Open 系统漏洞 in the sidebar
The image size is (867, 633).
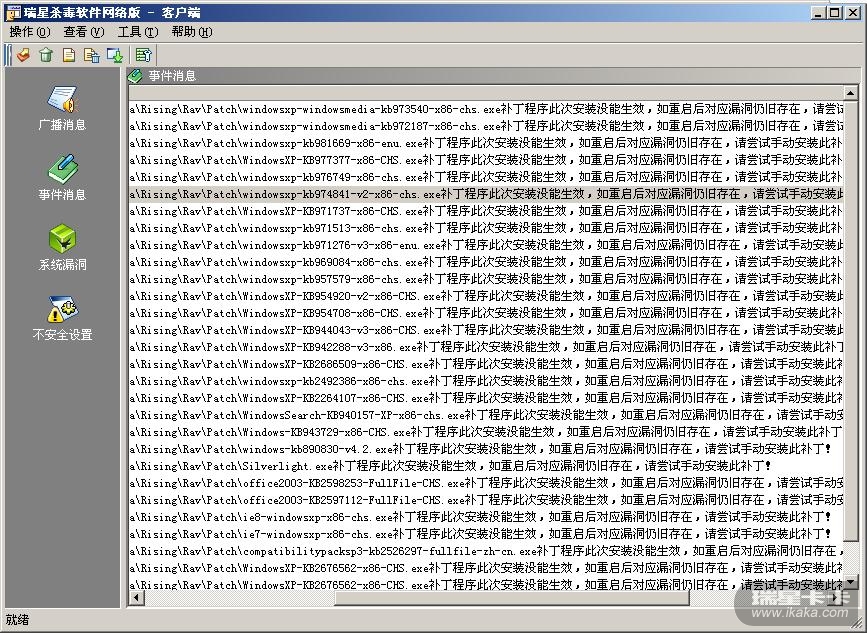[62, 248]
